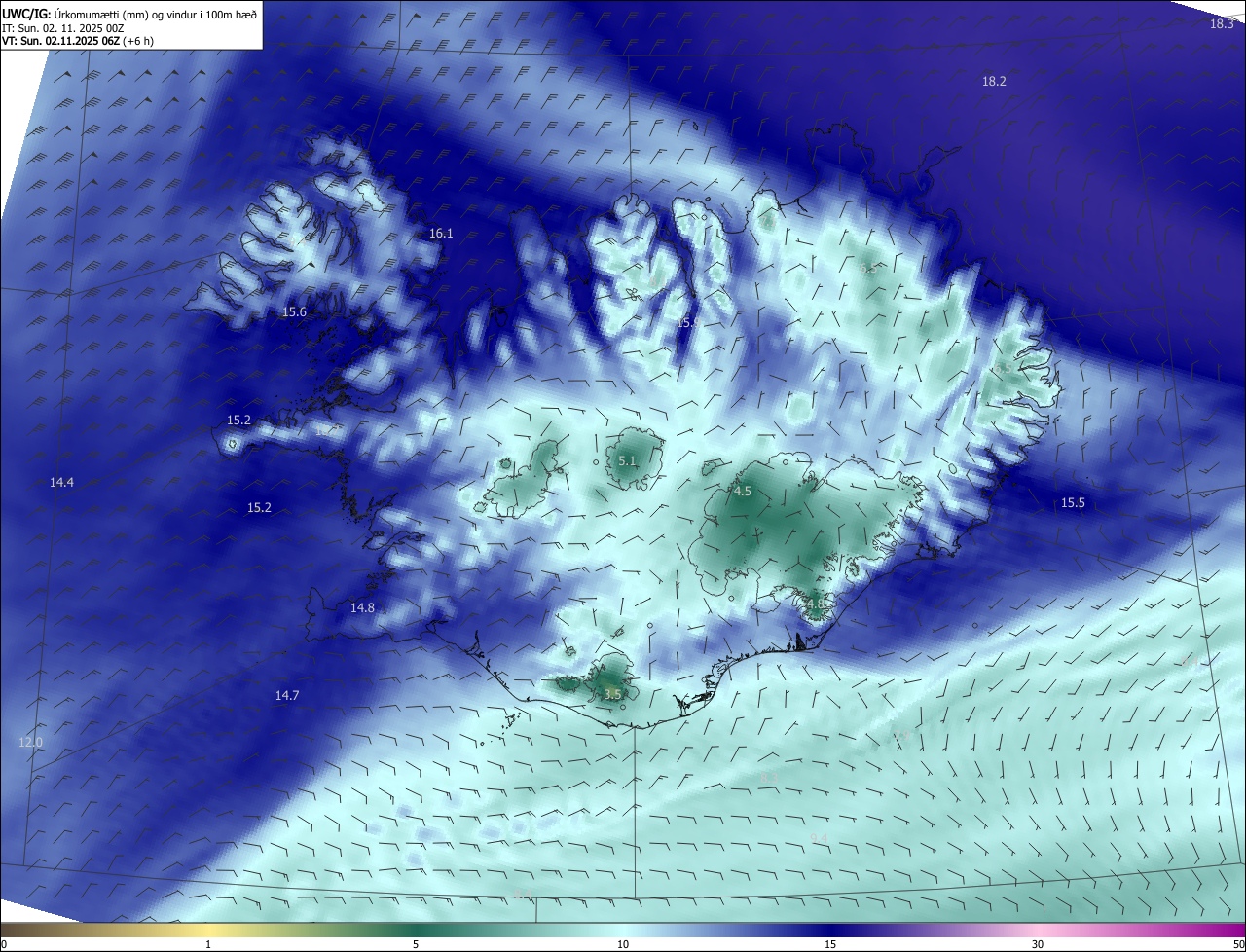The image size is (1246, 952).
Task: Click the precipitation color scale bar
Action: pos(623,930)
